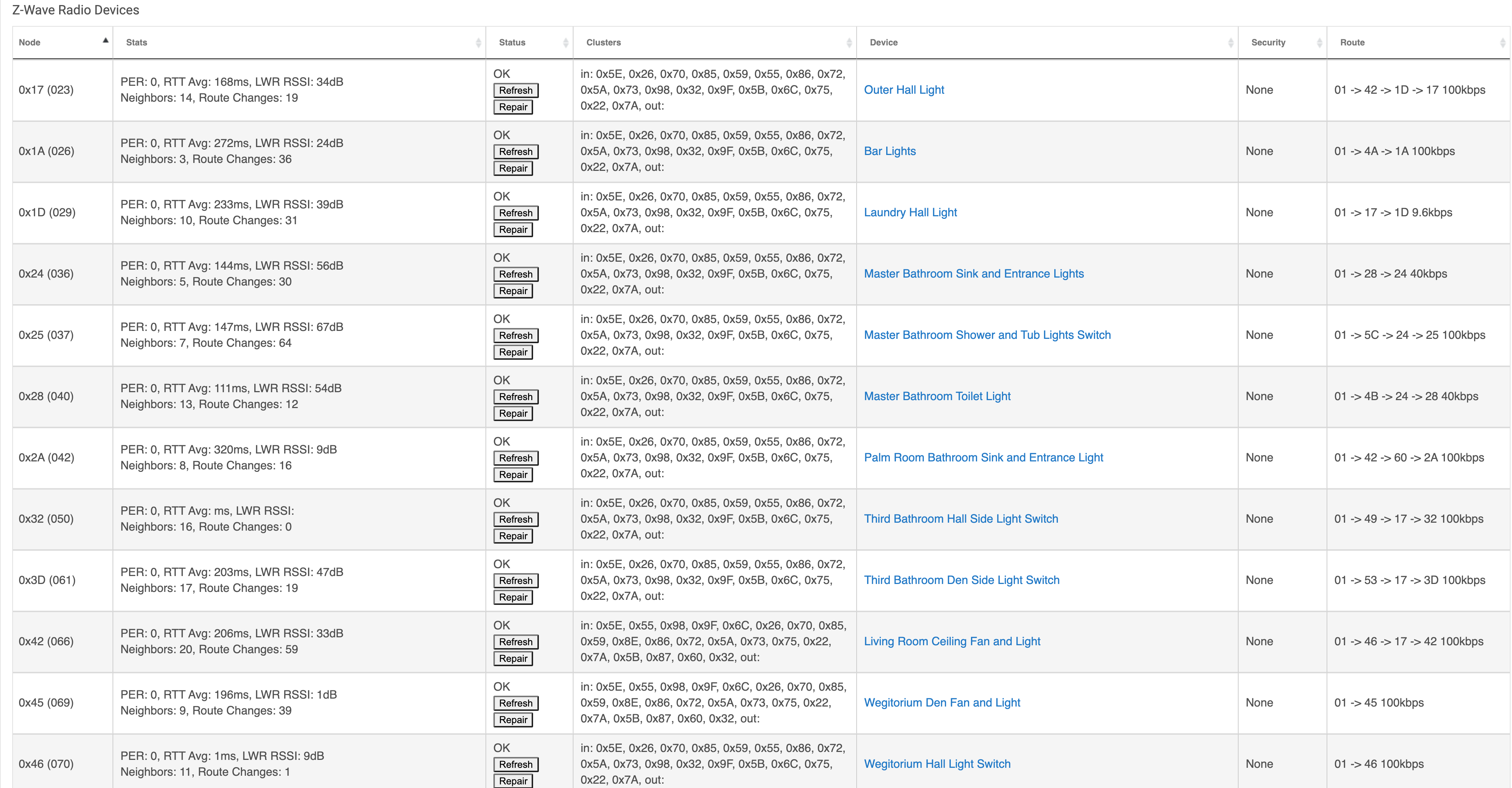
Task: Sort table by Node column header
Action: click(62, 42)
